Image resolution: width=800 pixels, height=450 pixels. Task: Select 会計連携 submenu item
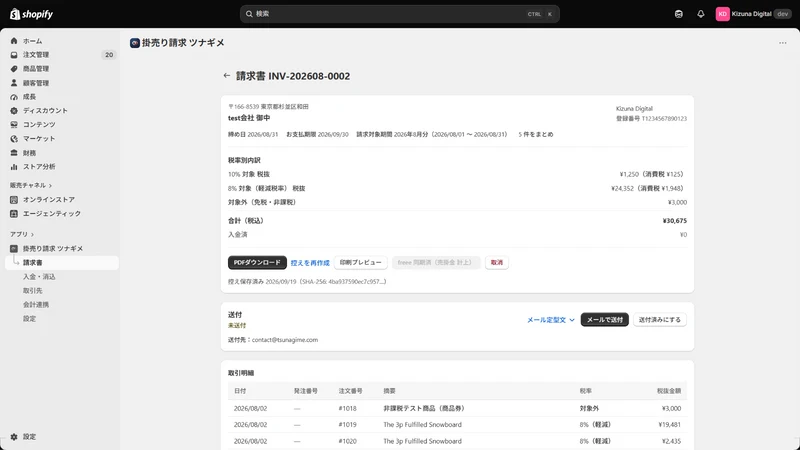click(x=36, y=305)
